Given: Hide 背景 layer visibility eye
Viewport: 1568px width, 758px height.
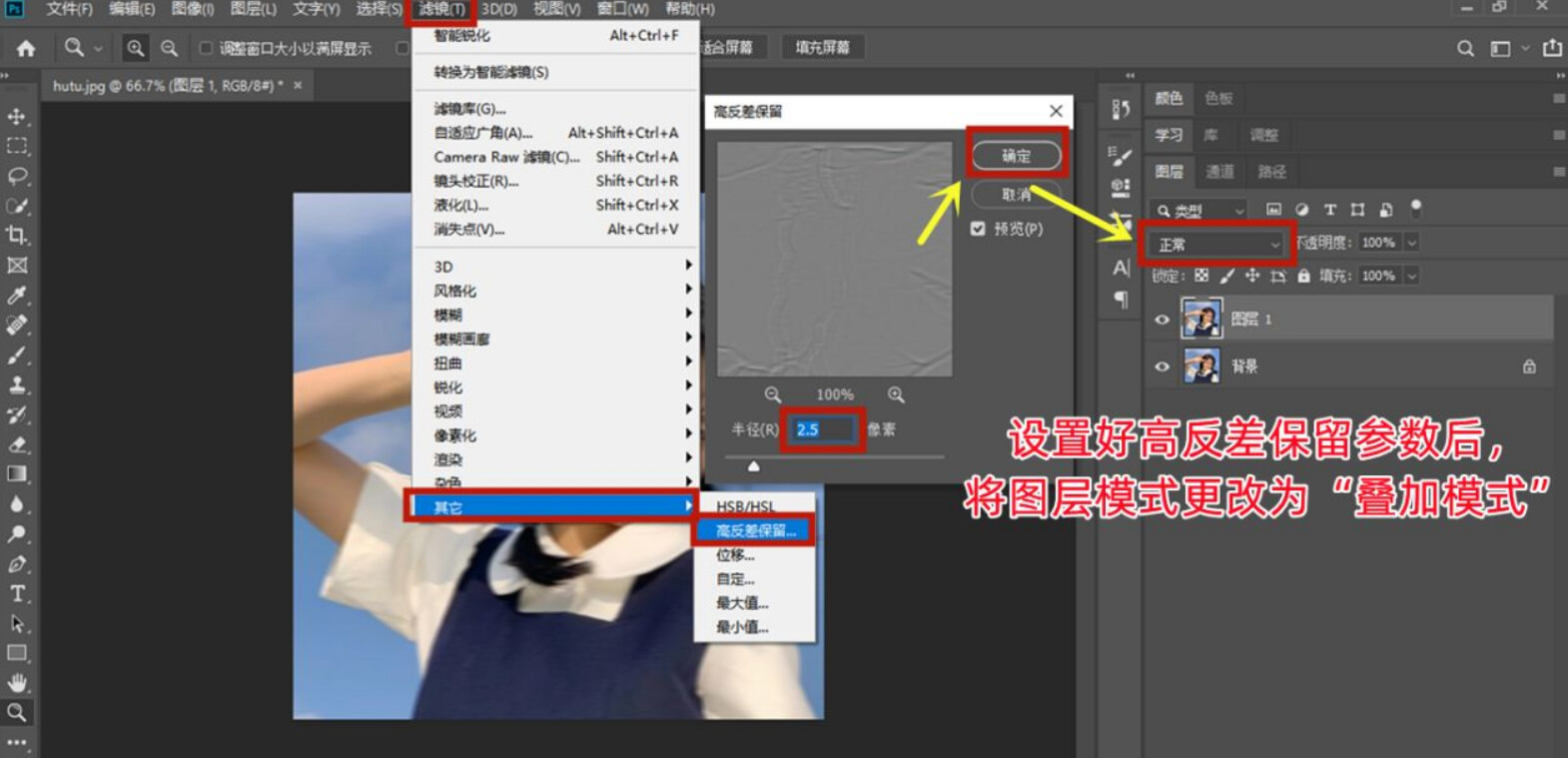Looking at the screenshot, I should (1162, 367).
